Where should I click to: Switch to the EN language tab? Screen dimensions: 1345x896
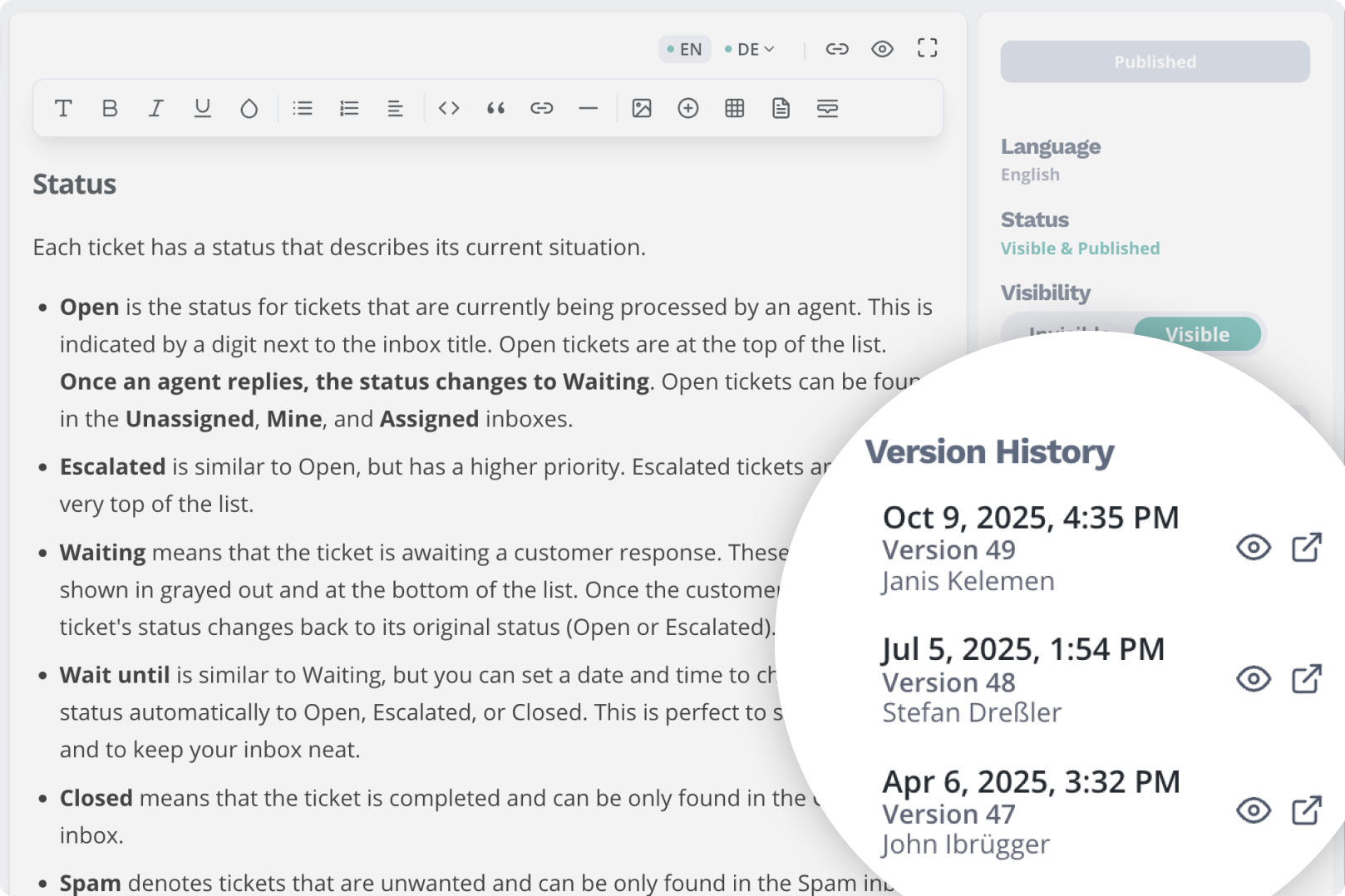point(684,49)
